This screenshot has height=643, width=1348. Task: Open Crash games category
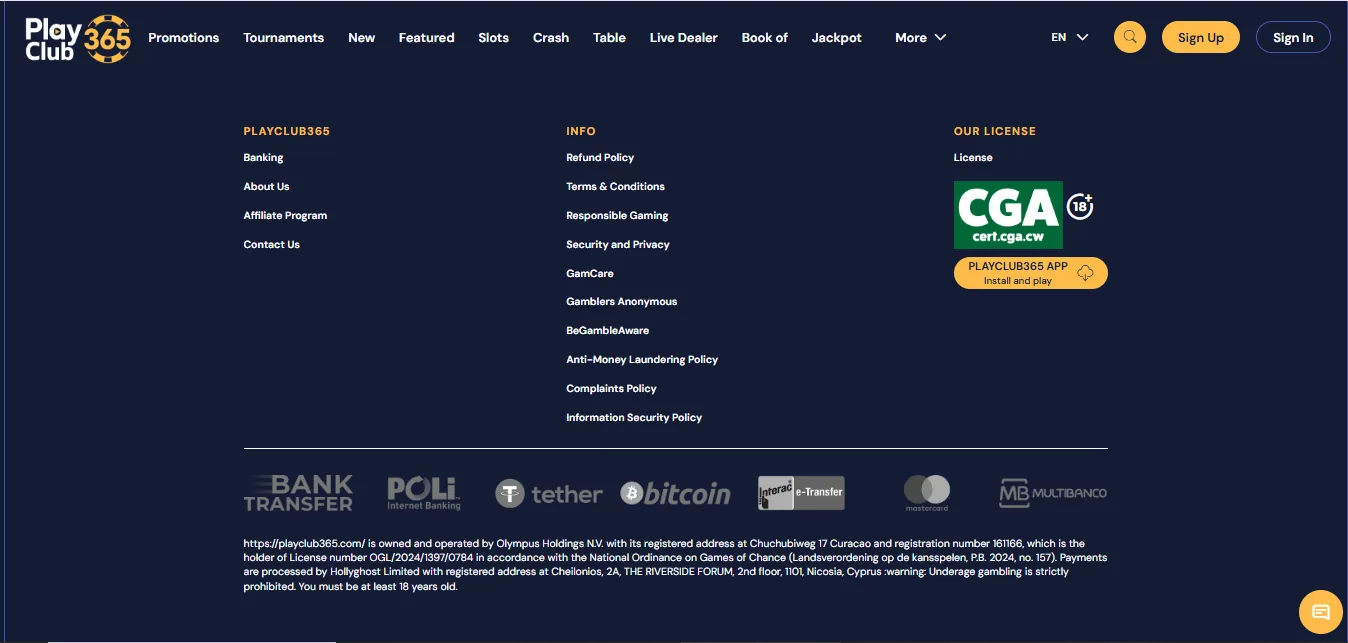551,38
